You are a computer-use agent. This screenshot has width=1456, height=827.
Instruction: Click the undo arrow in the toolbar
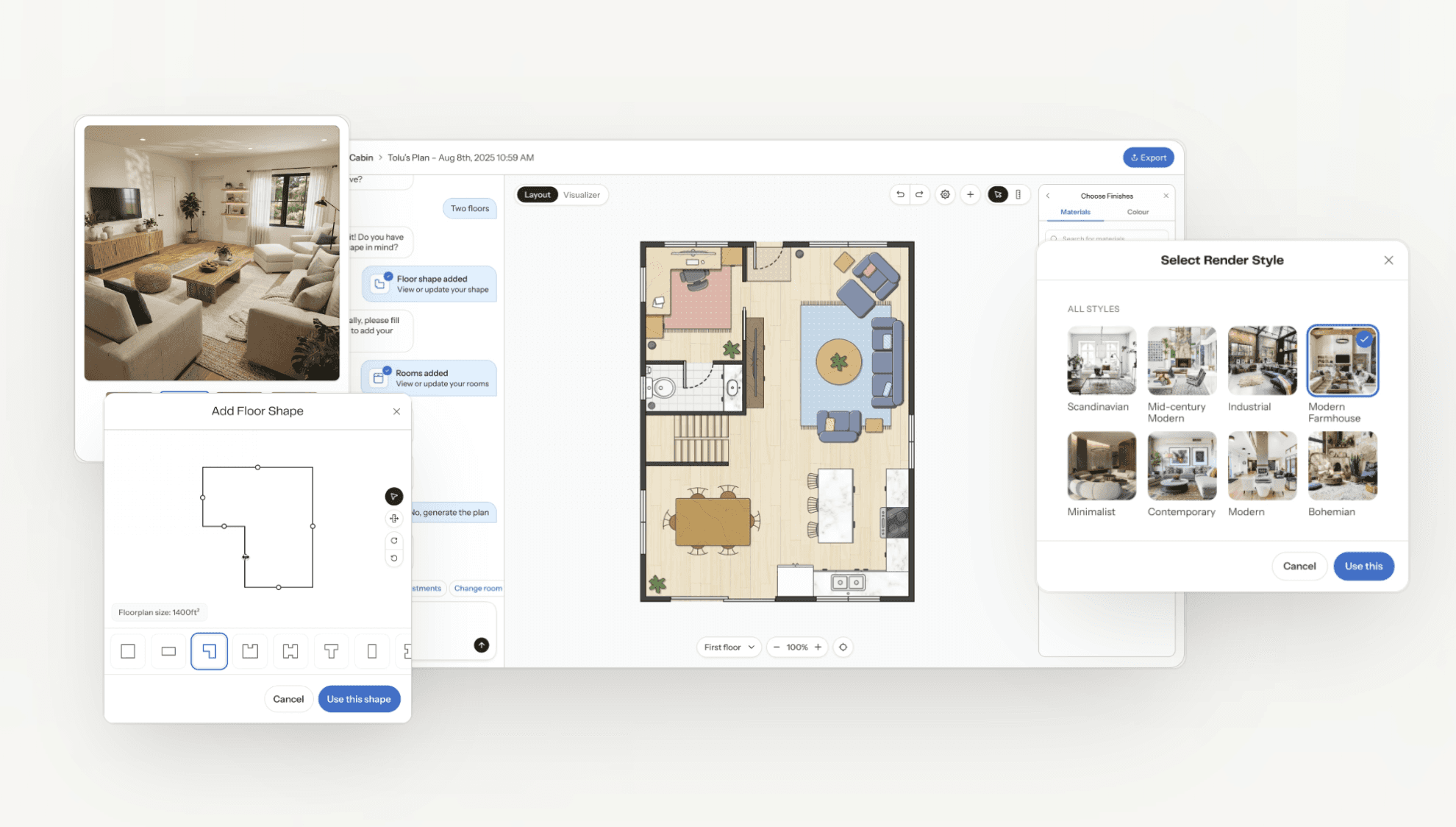pos(900,194)
